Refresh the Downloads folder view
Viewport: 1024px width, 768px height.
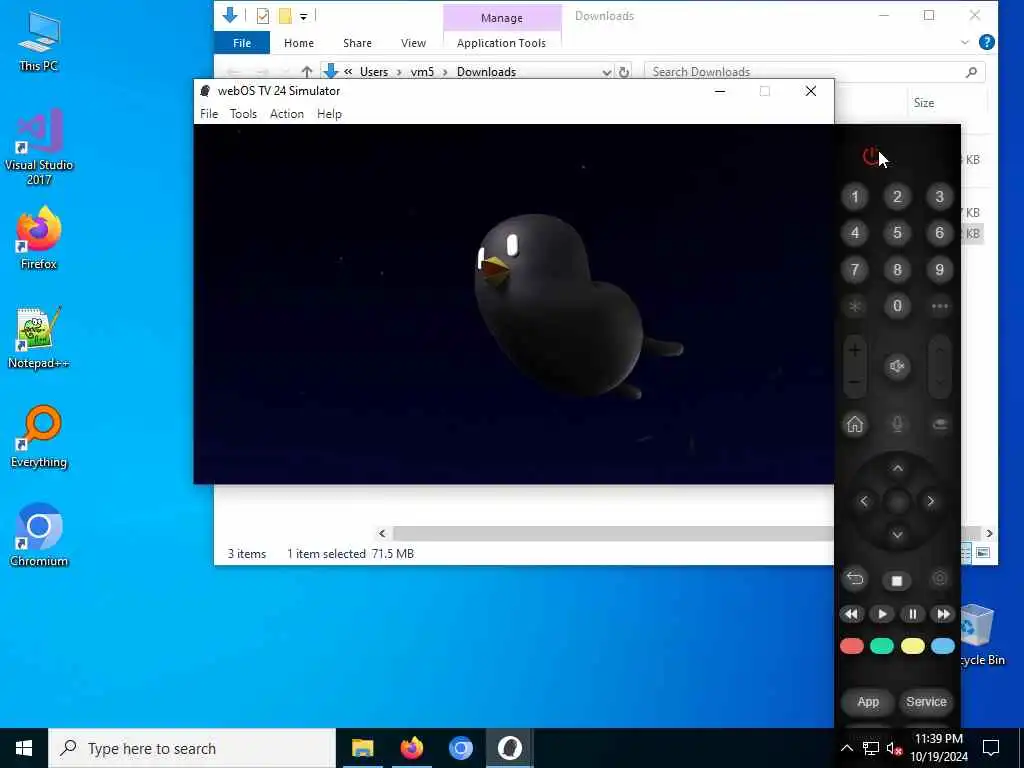coord(624,72)
